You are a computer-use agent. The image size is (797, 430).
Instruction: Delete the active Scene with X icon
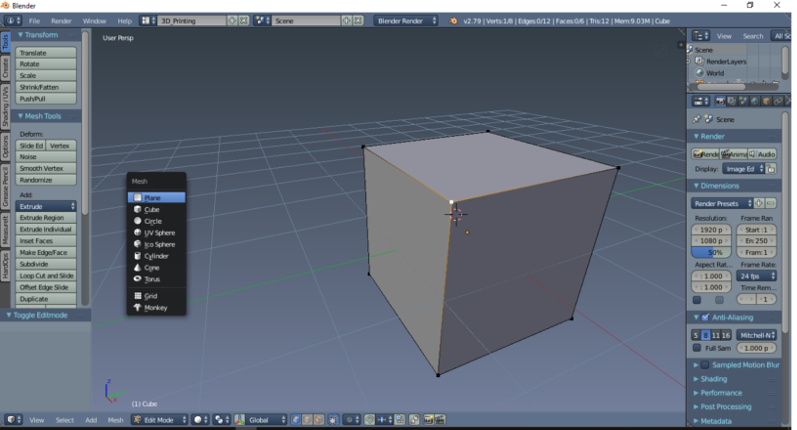tap(358, 21)
